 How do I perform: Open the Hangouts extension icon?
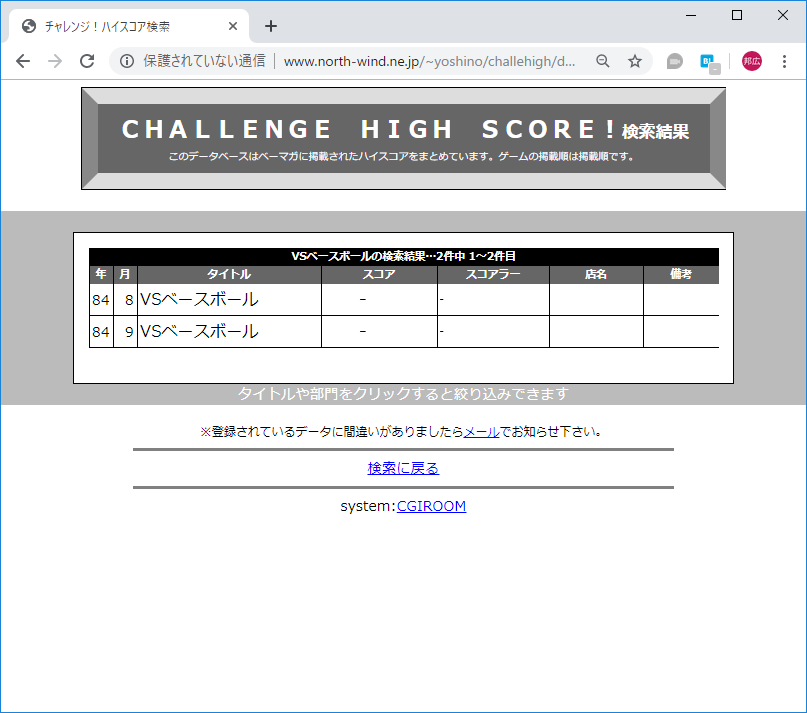point(673,61)
